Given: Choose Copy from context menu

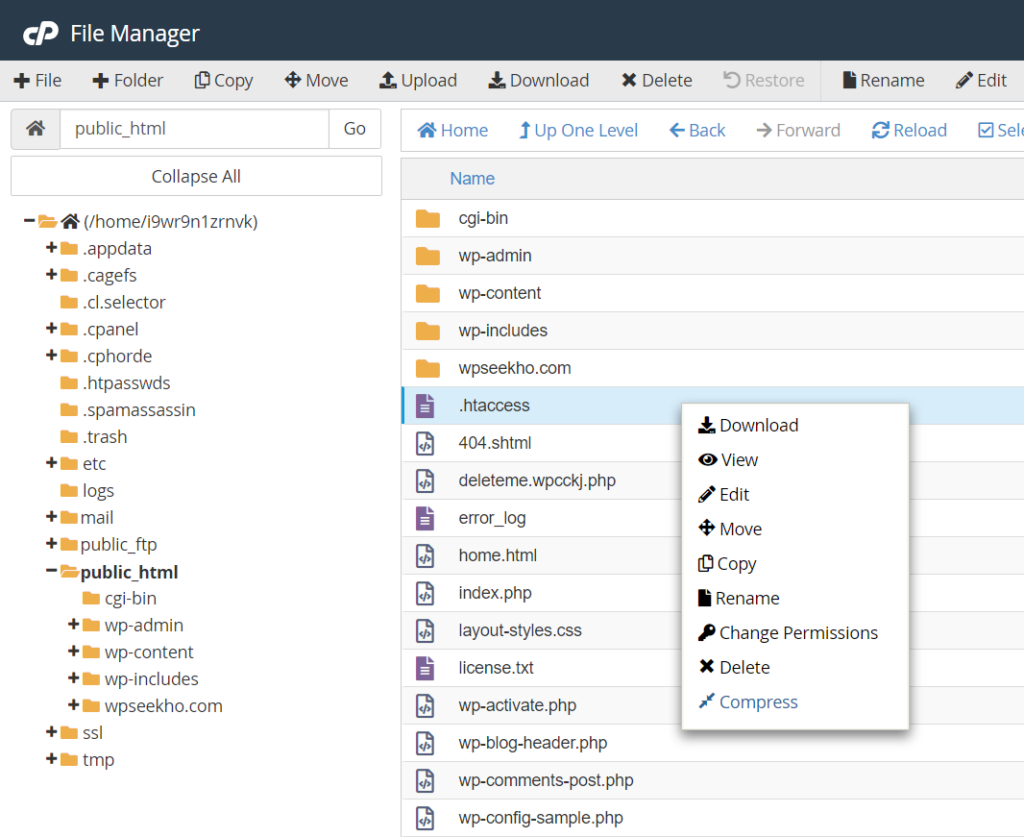Looking at the screenshot, I should (x=727, y=563).
